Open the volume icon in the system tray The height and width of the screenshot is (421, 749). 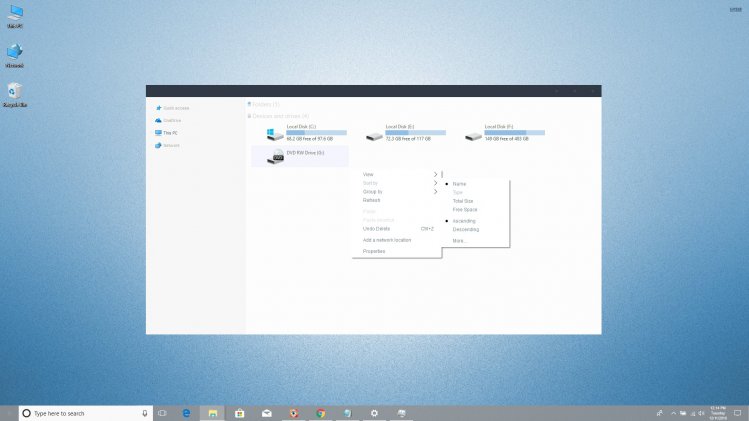(x=701, y=413)
